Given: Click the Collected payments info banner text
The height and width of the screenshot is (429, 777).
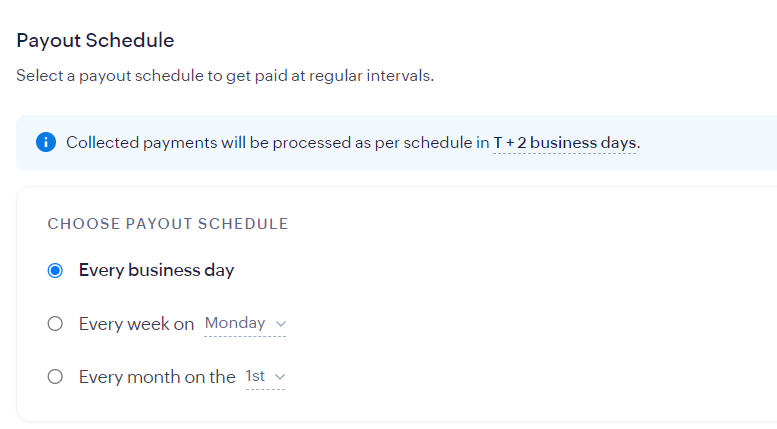Looking at the screenshot, I should pyautogui.click(x=270, y=142).
